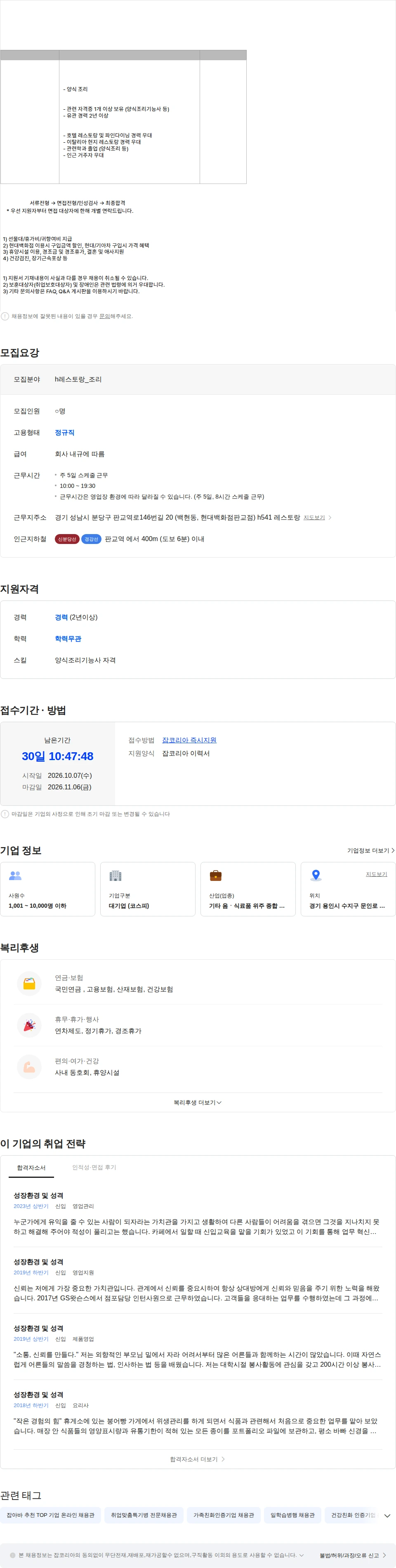The image size is (396, 1568).
Task: Select tag 잡아바 추천 TOP 기업 온라인 채용관
Action: (51, 1515)
